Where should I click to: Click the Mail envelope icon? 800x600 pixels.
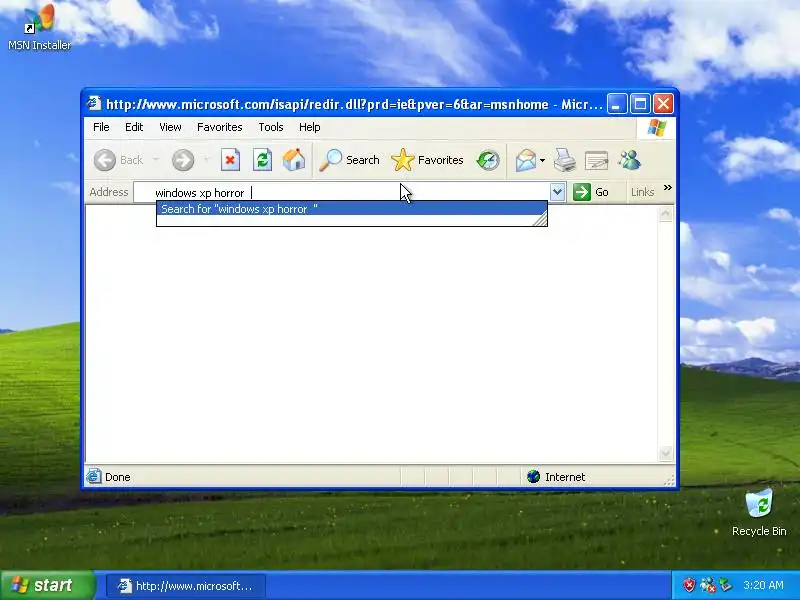point(526,160)
